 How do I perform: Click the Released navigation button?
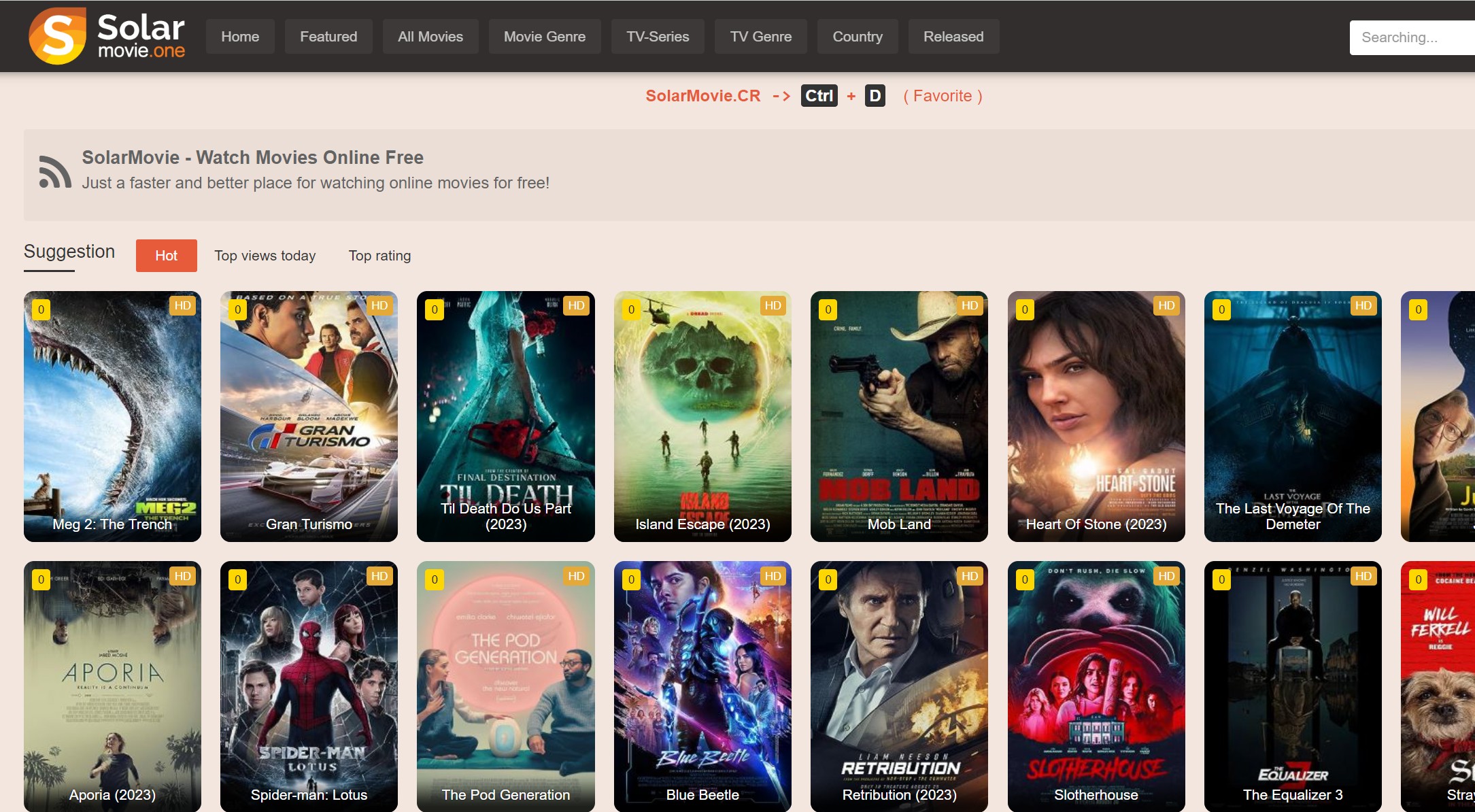(x=953, y=37)
